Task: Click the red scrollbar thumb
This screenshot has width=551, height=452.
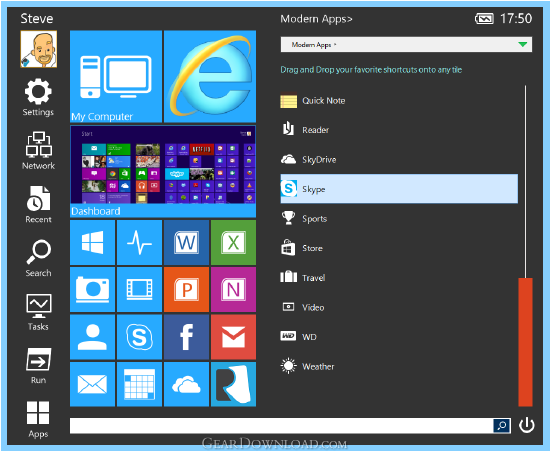Action: click(x=525, y=342)
